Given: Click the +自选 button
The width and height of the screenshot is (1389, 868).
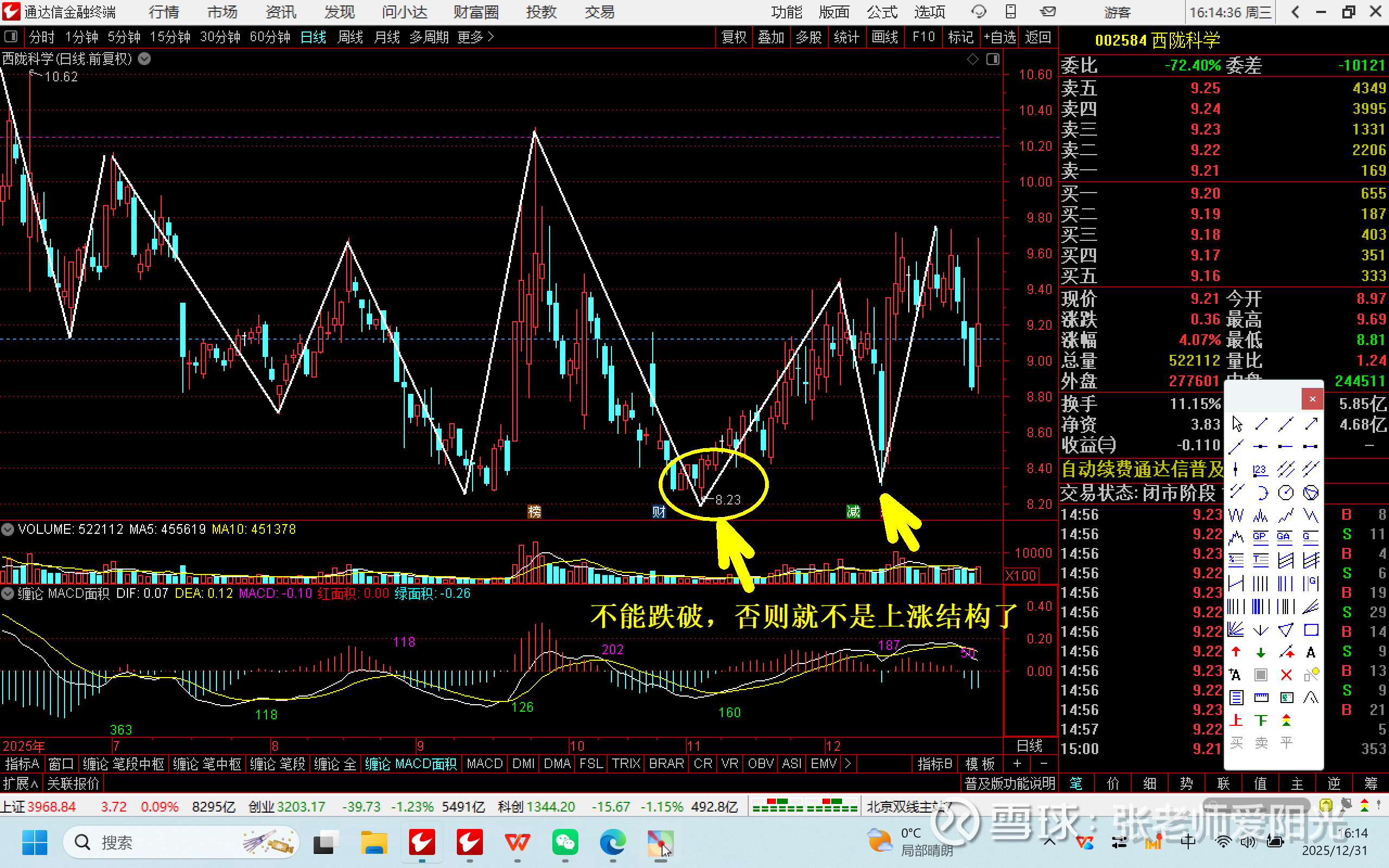Looking at the screenshot, I should pyautogui.click(x=999, y=37).
